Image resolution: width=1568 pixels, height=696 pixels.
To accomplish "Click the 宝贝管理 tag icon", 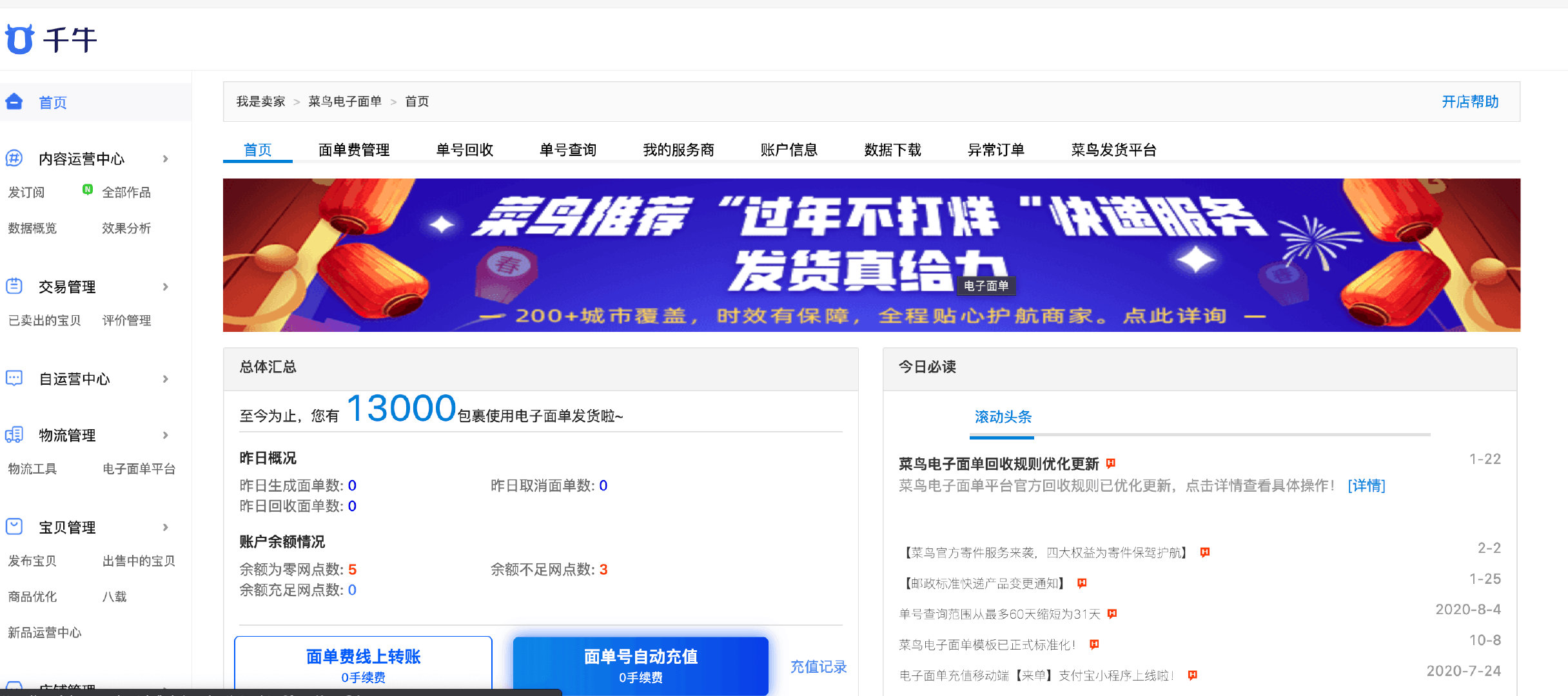I will pos(14,527).
